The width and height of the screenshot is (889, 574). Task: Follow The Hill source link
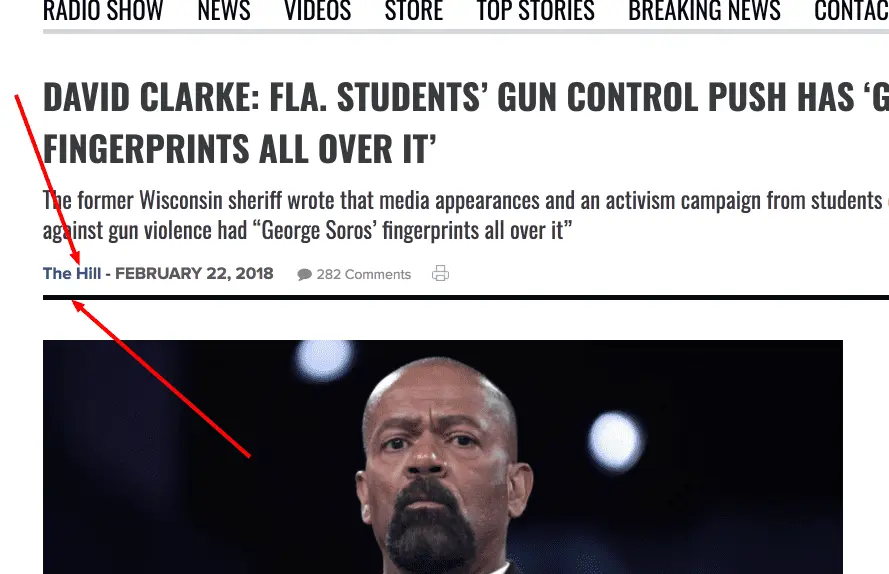[x=72, y=273]
